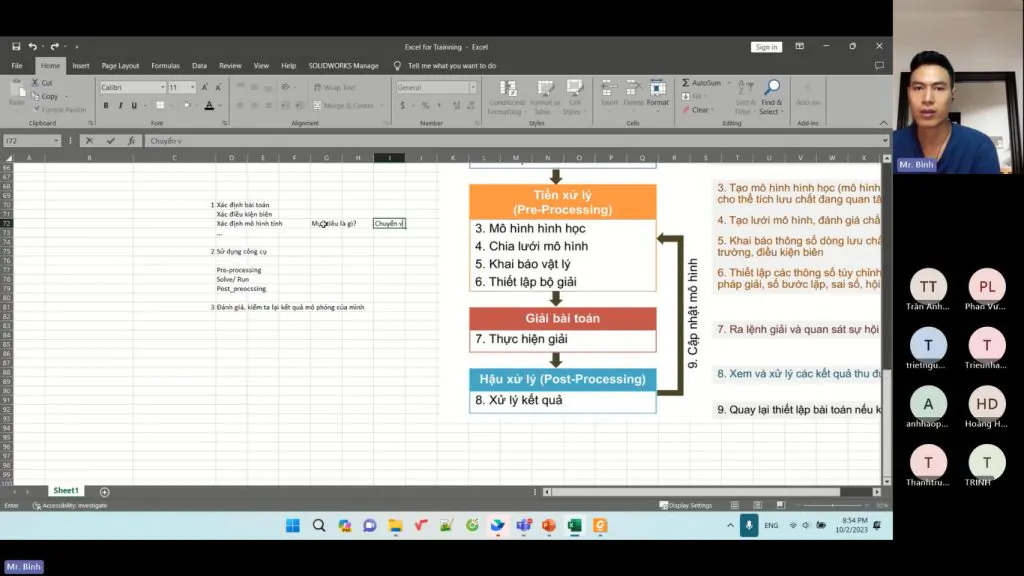Cancel the formula entry with the X icon
Viewport: 1024px width, 576px height.
coord(89,140)
